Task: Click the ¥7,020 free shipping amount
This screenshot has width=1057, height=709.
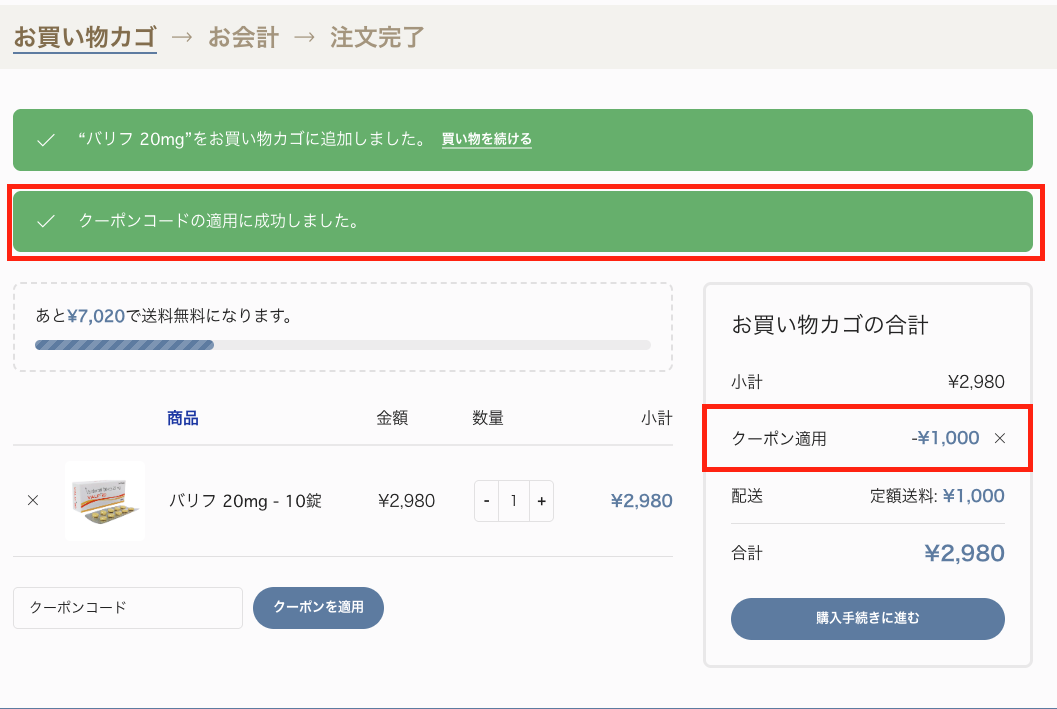Action: pos(96,316)
